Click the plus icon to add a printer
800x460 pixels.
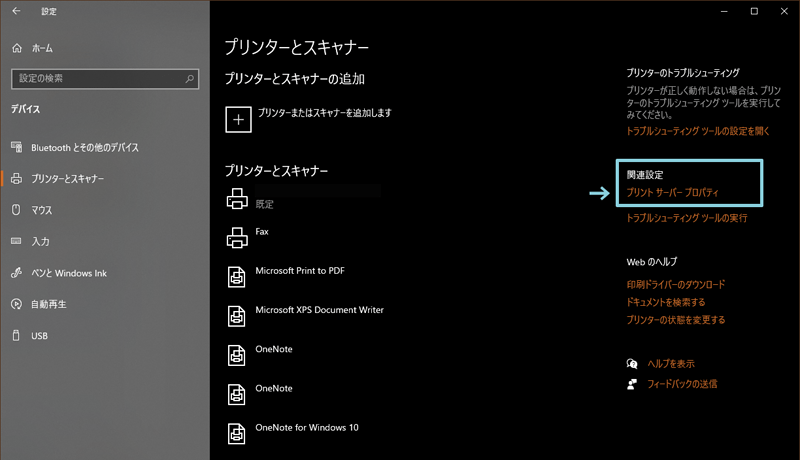coord(238,119)
